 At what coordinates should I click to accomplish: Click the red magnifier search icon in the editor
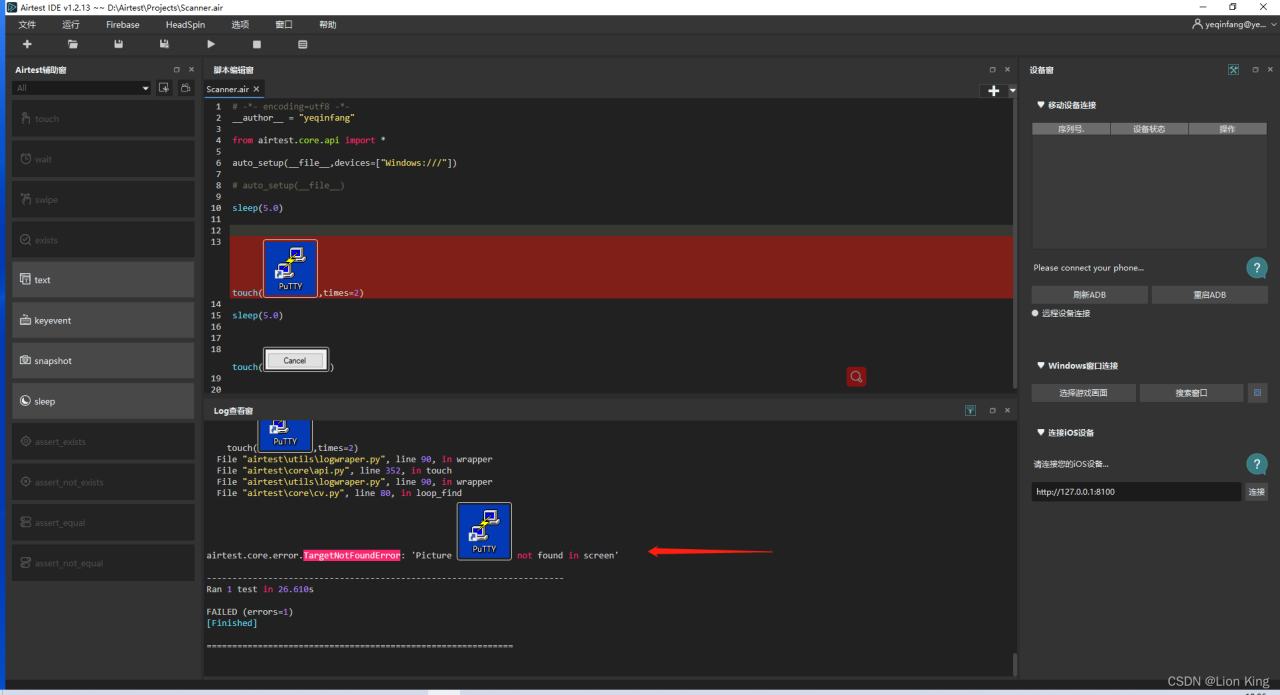pos(856,376)
